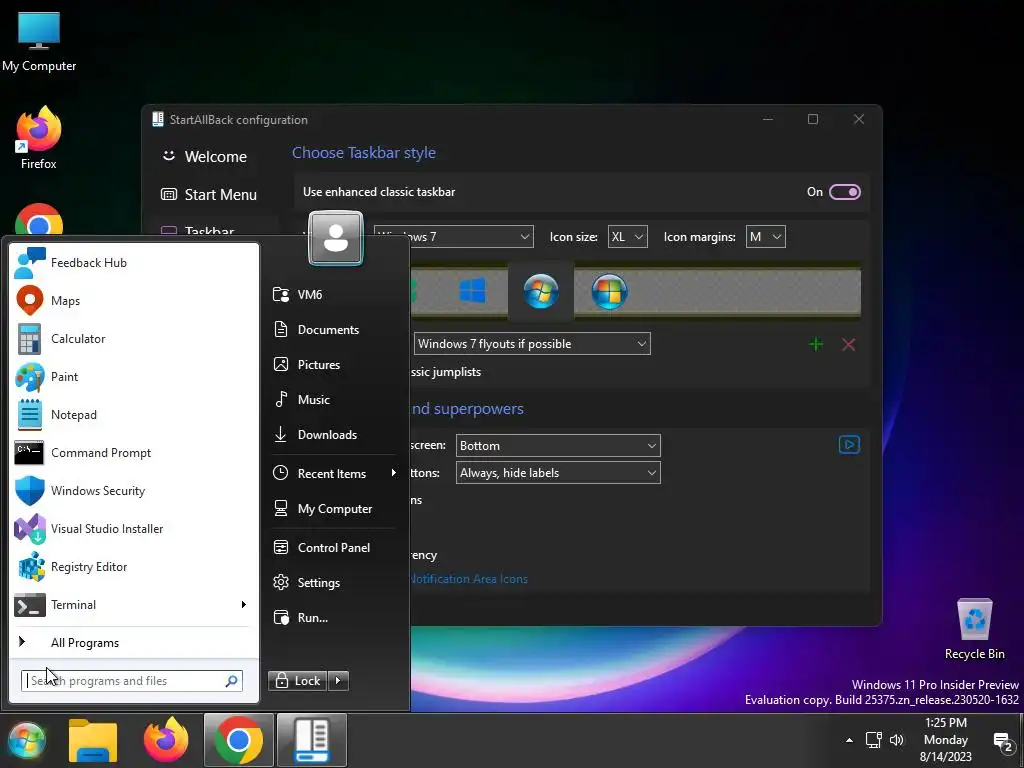The image size is (1024, 768).
Task: Open Windows Security from Start menu
Action: click(134, 490)
